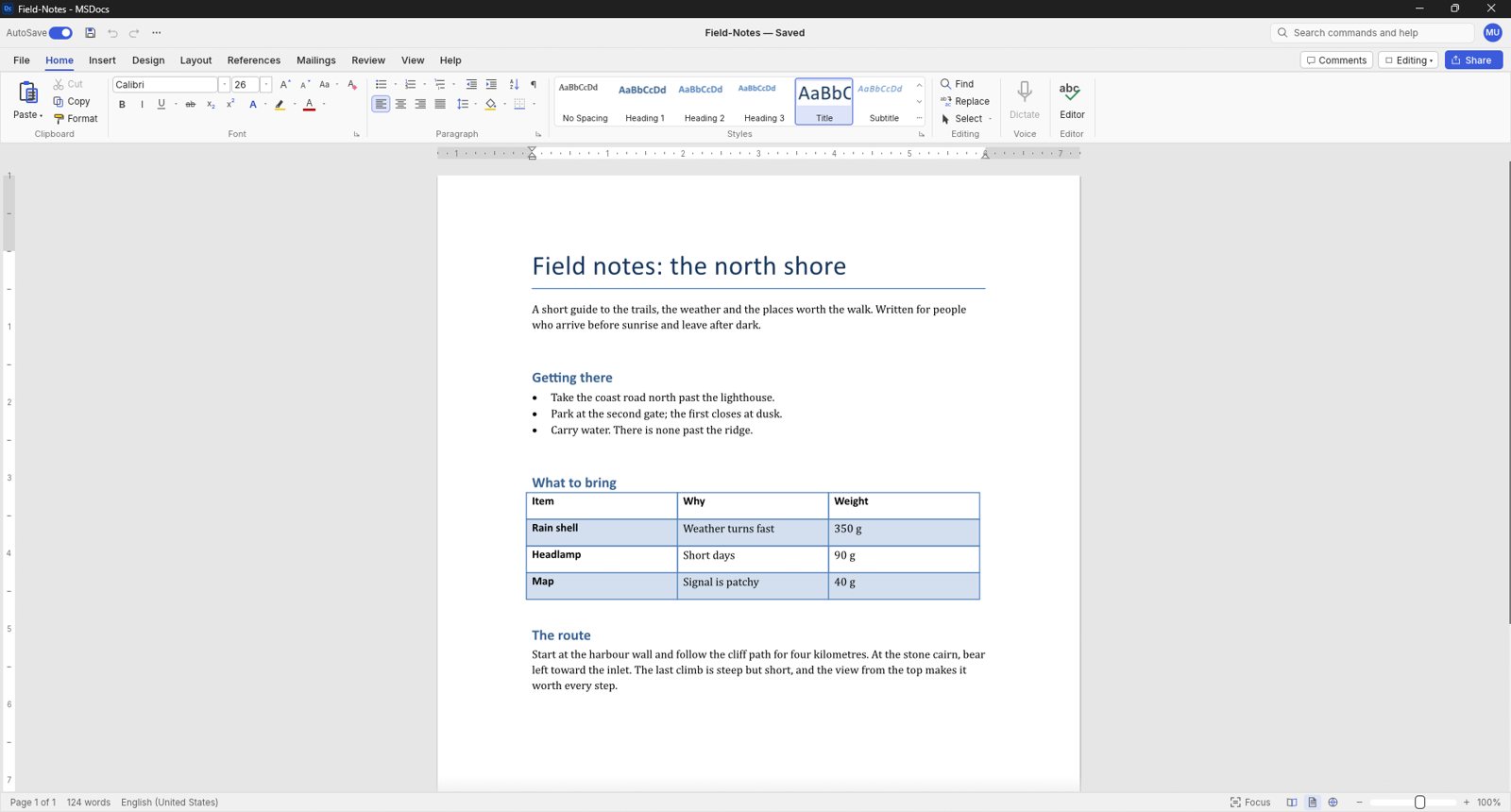Apply superscript formatting
This screenshot has height=812, width=1511.
[230, 105]
